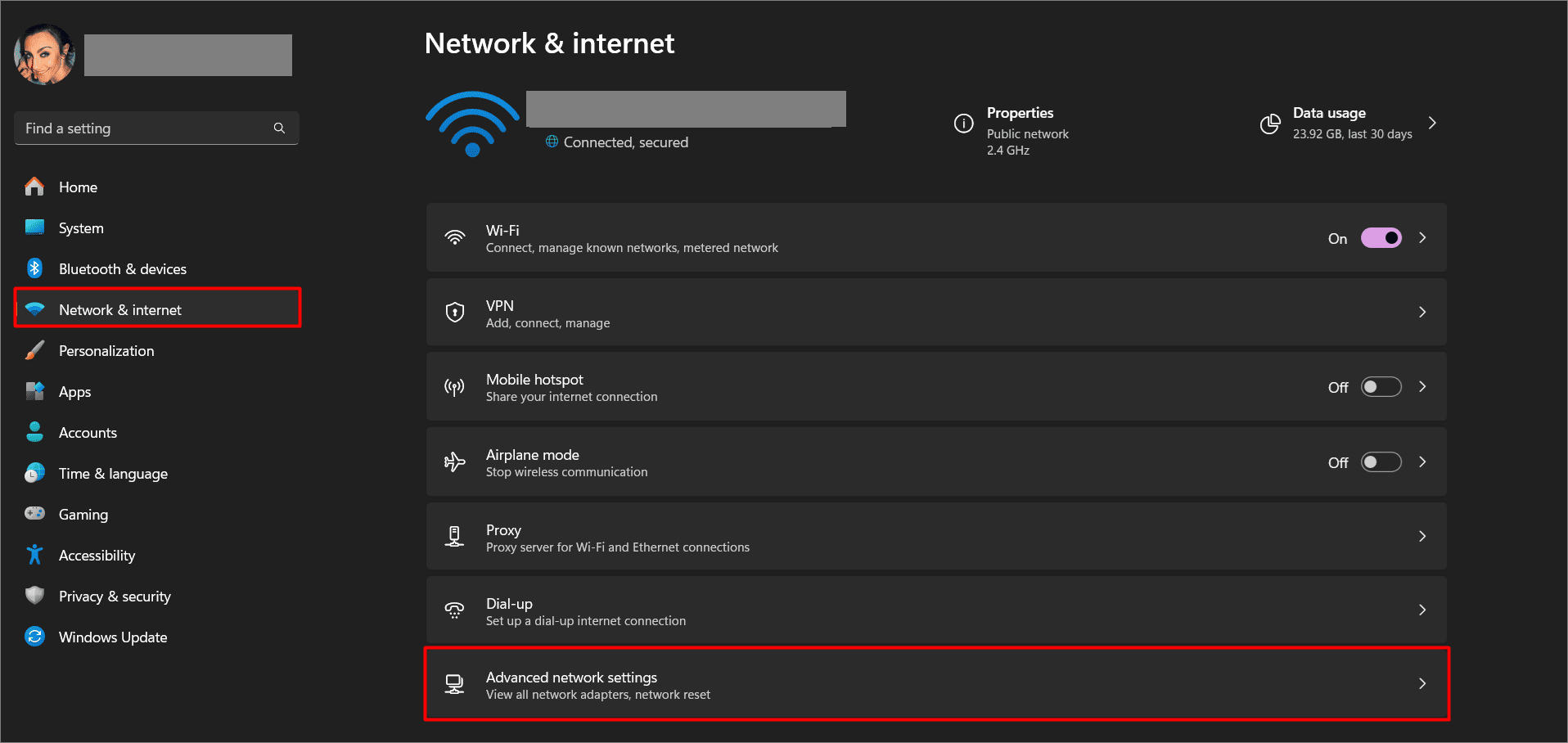Open the Accounts section in the sidebar
Viewport: 1568px width, 743px height.
88,432
